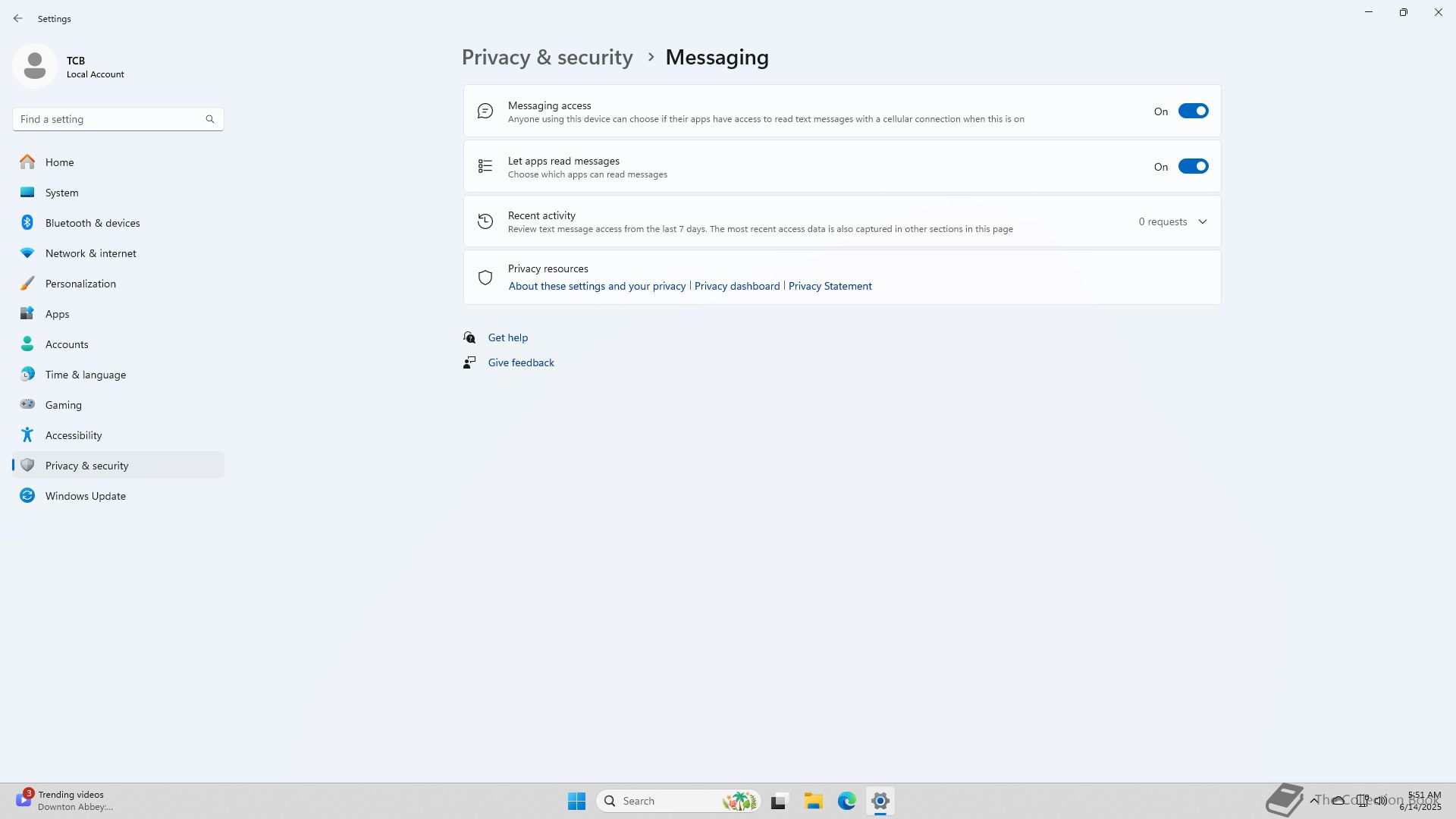
Task: Click the back arrow in Settings
Action: click(x=18, y=18)
